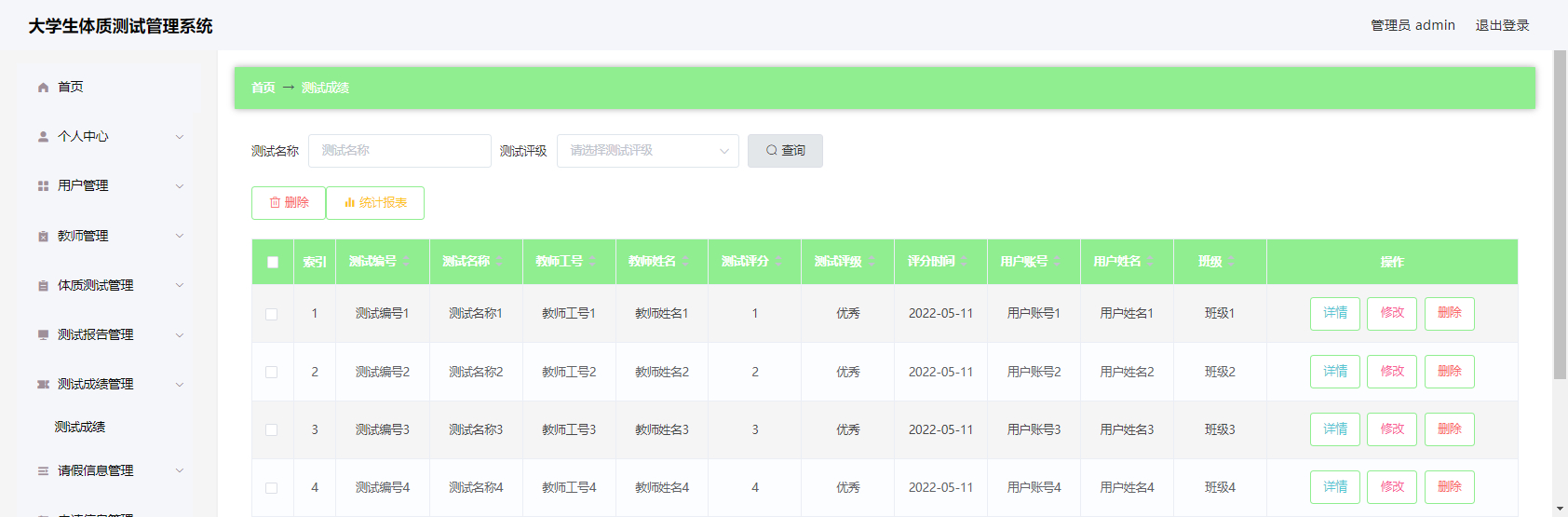Check the checkbox for row 测试编号2

click(271, 372)
